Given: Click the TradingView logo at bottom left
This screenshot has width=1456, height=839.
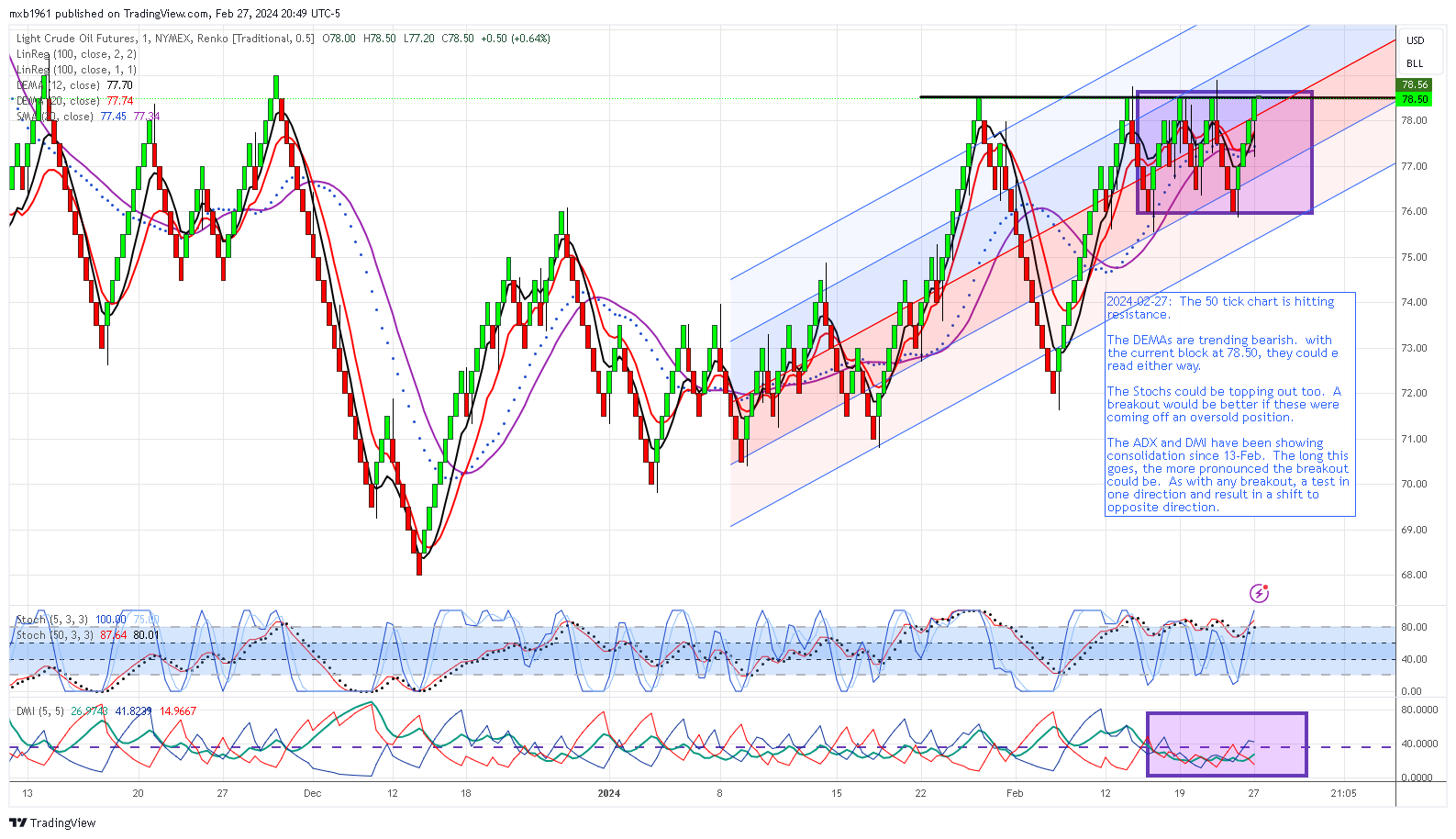Looking at the screenshot, I should [52, 822].
